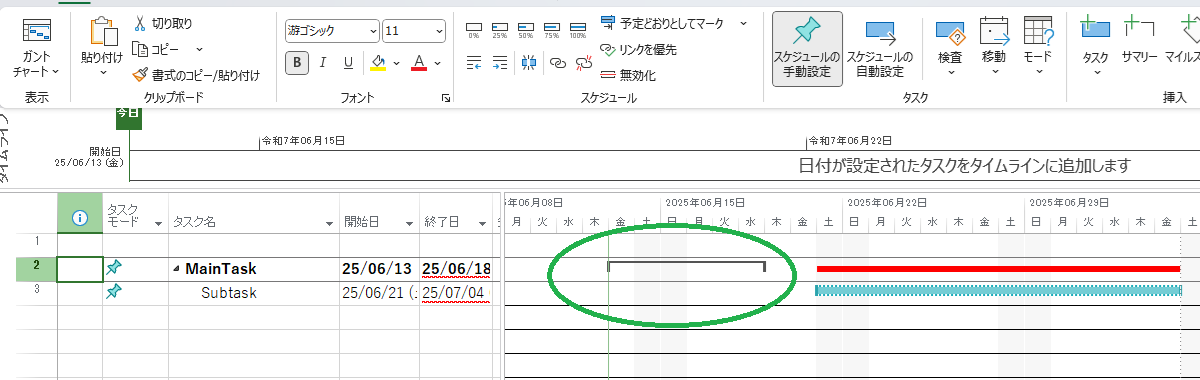Click Outdent task icon

coord(475,63)
